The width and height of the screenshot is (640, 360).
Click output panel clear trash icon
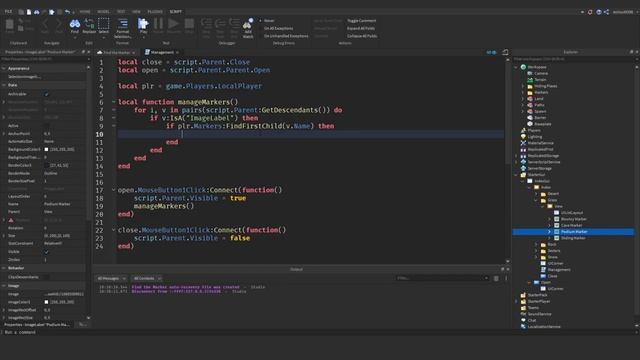(x=496, y=278)
